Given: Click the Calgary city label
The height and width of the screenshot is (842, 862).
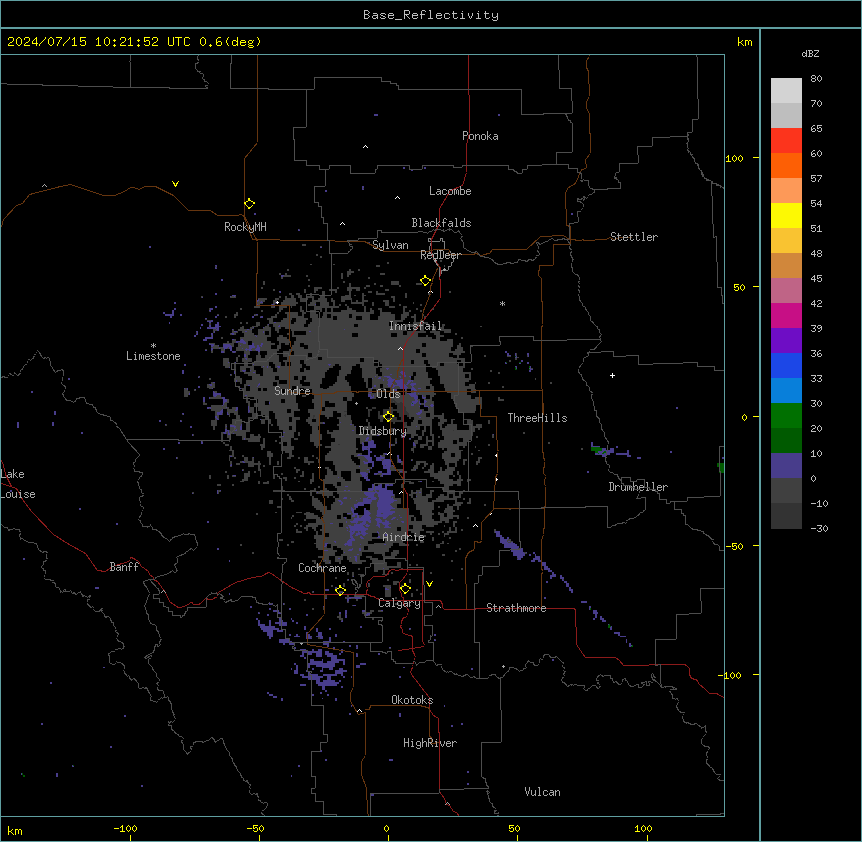Looking at the screenshot, I should pyautogui.click(x=399, y=603).
